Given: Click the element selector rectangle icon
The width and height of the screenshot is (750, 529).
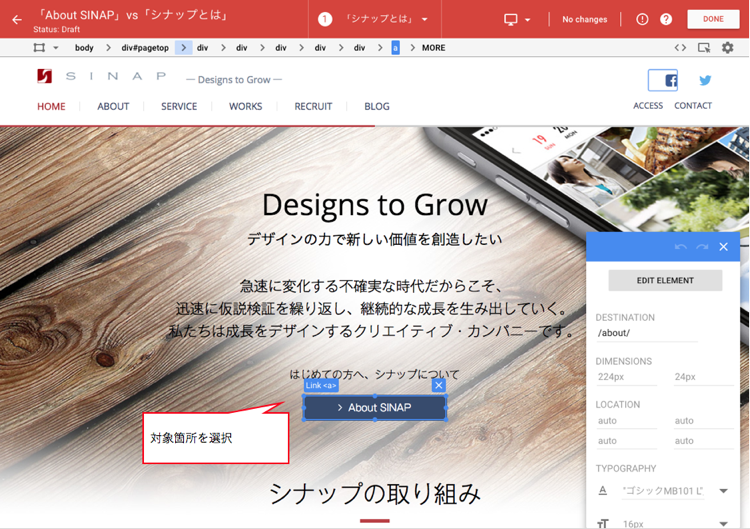Looking at the screenshot, I should click(39, 48).
